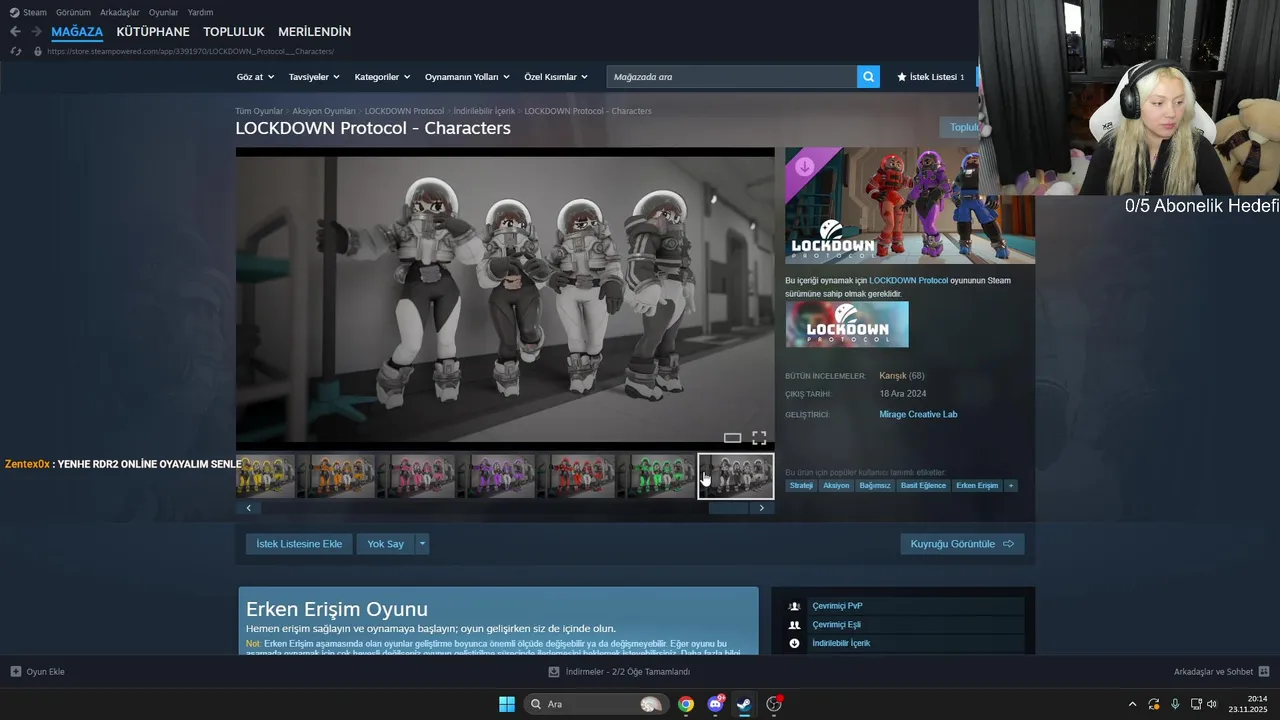Select the Erken Erişim tag
Viewport: 1280px width, 720px height.
click(977, 486)
